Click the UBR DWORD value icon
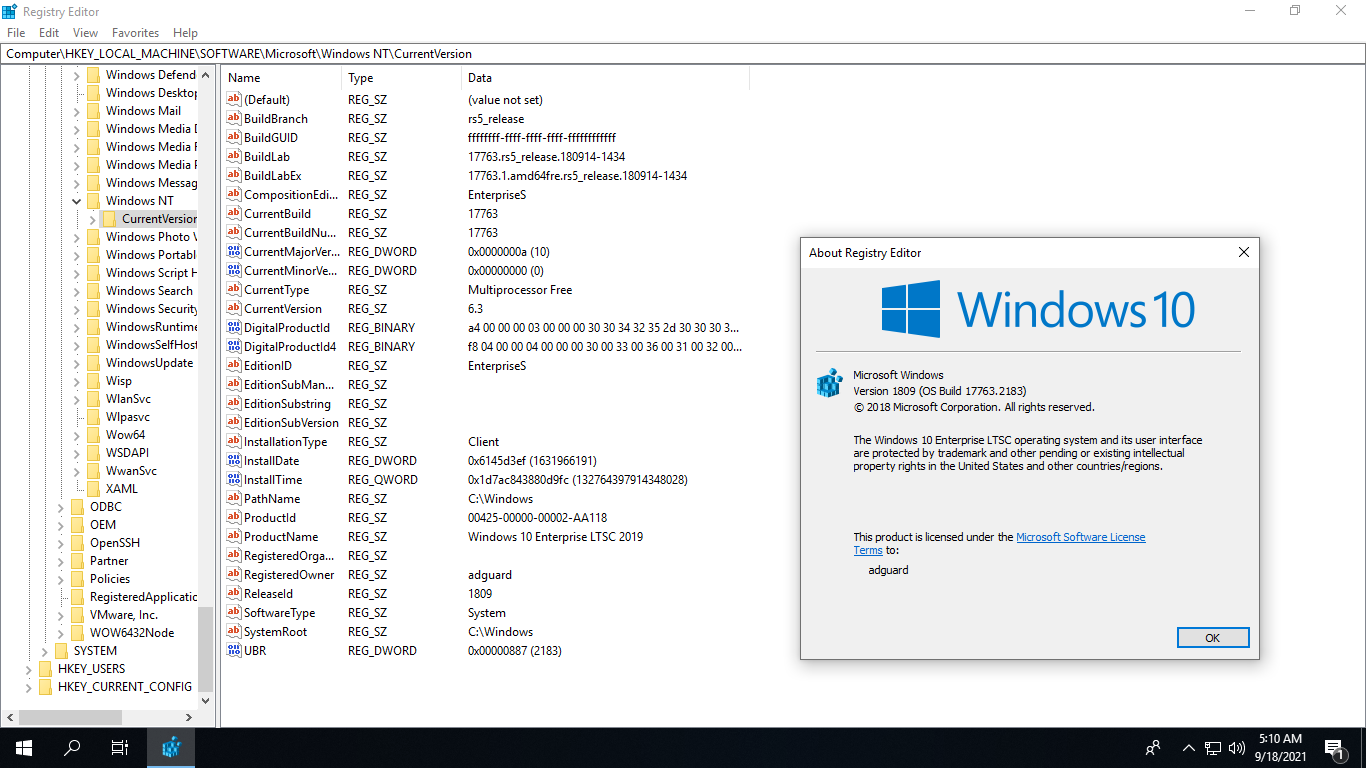The height and width of the screenshot is (768, 1366). click(x=234, y=651)
